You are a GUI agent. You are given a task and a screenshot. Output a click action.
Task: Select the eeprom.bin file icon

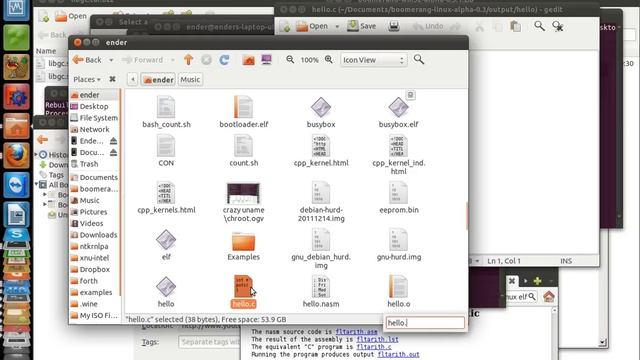coord(398,193)
